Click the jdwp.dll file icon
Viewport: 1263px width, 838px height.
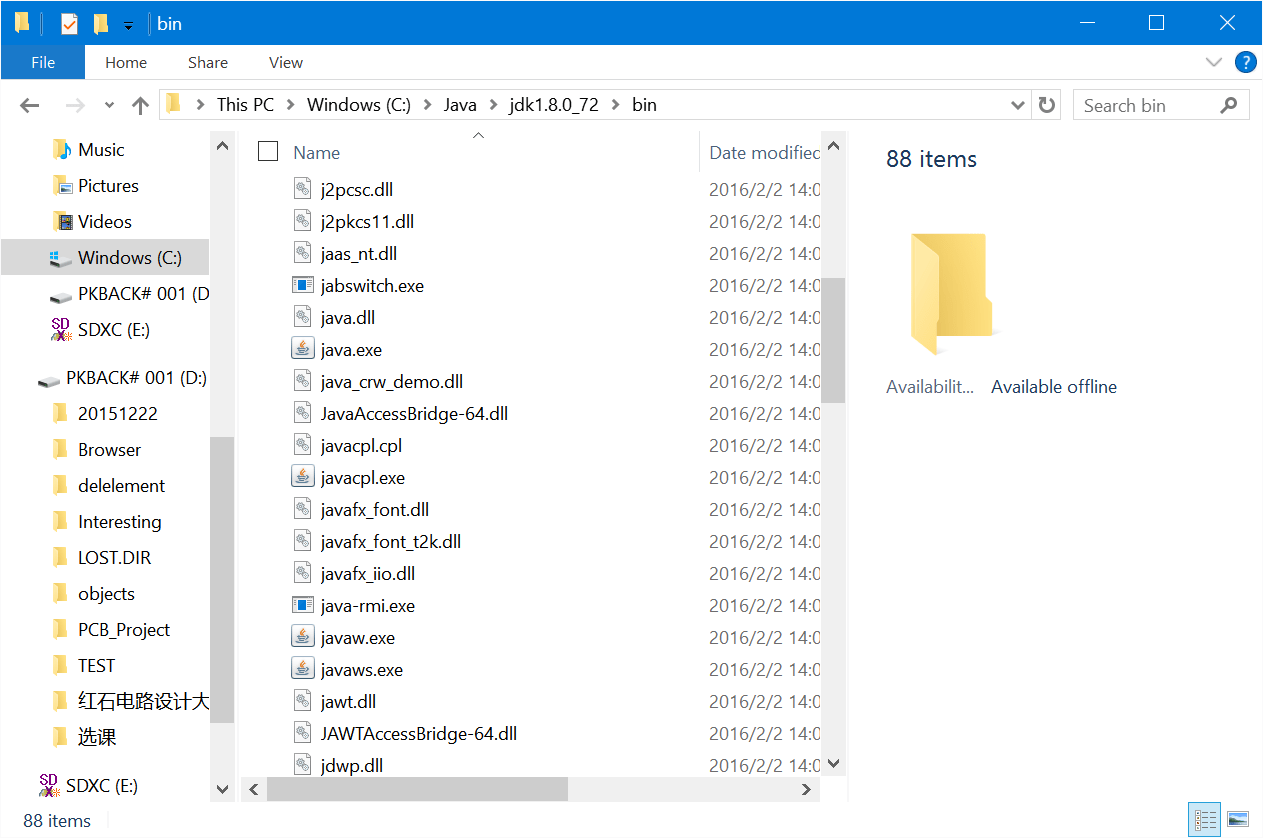point(302,765)
